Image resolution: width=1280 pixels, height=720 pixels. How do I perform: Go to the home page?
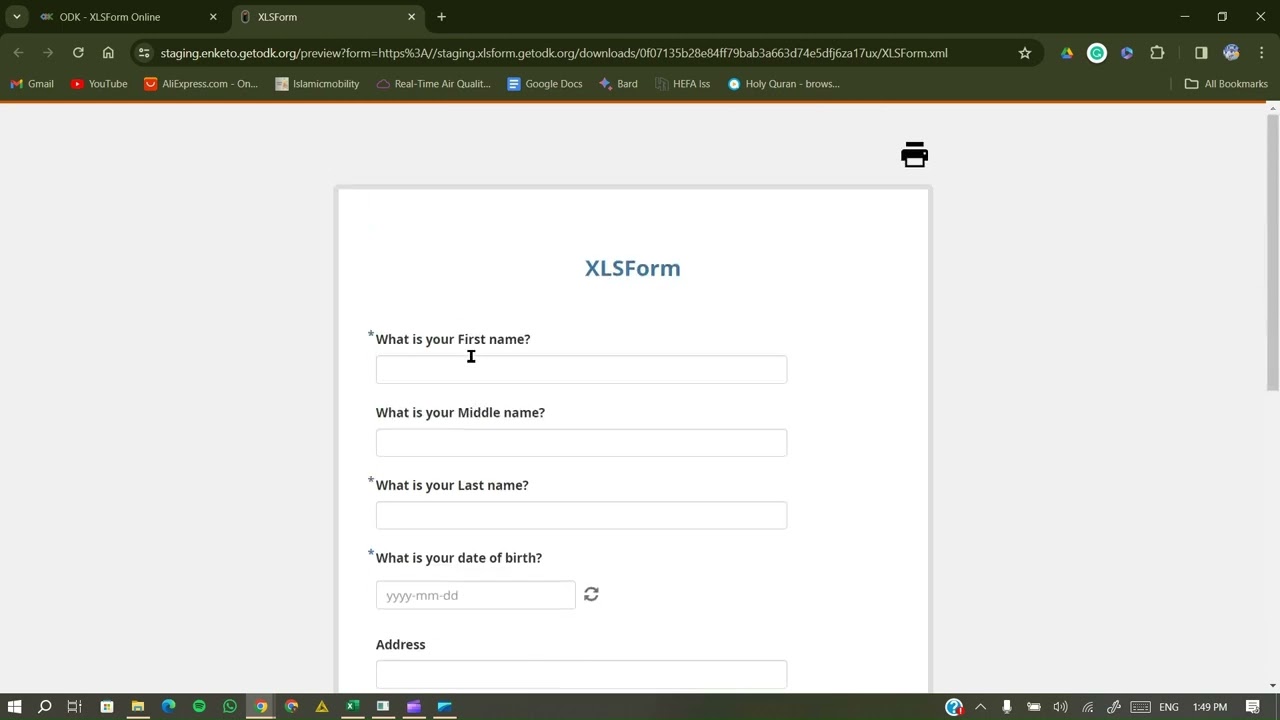pos(108,53)
